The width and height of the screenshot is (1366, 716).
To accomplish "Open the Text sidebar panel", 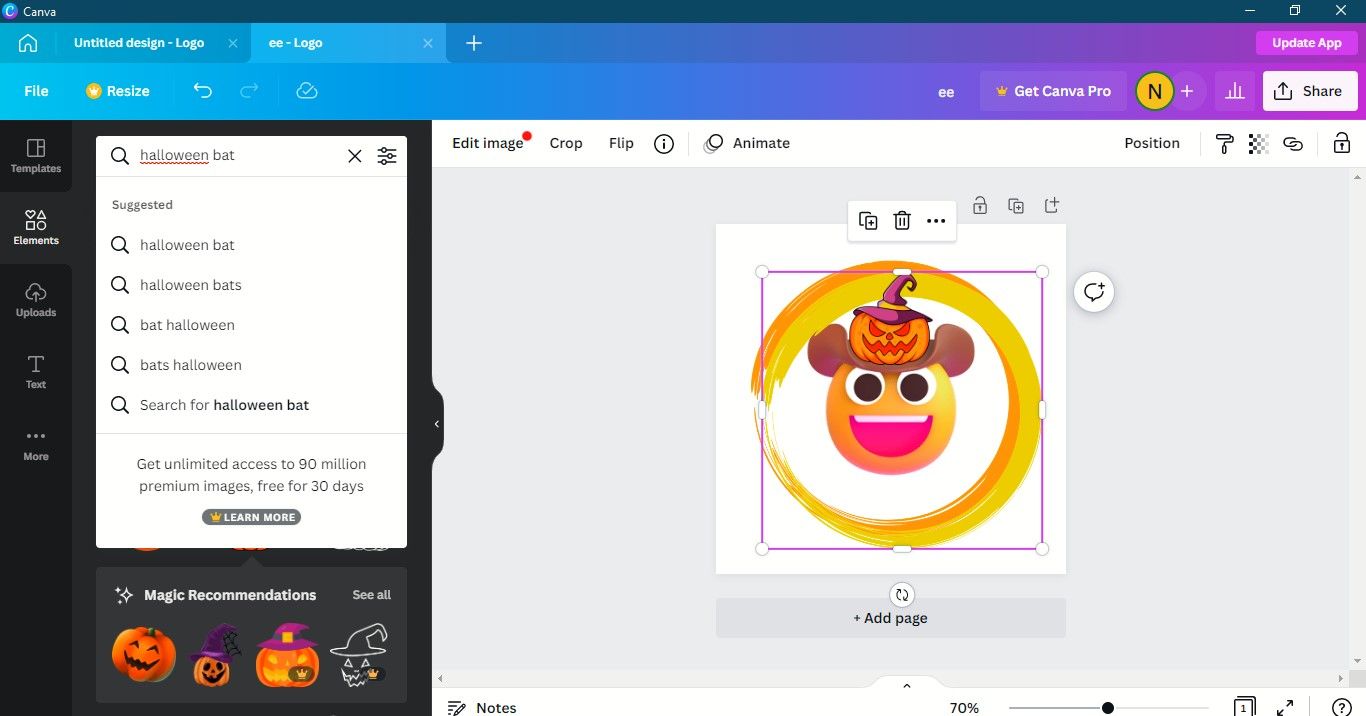I will point(36,372).
